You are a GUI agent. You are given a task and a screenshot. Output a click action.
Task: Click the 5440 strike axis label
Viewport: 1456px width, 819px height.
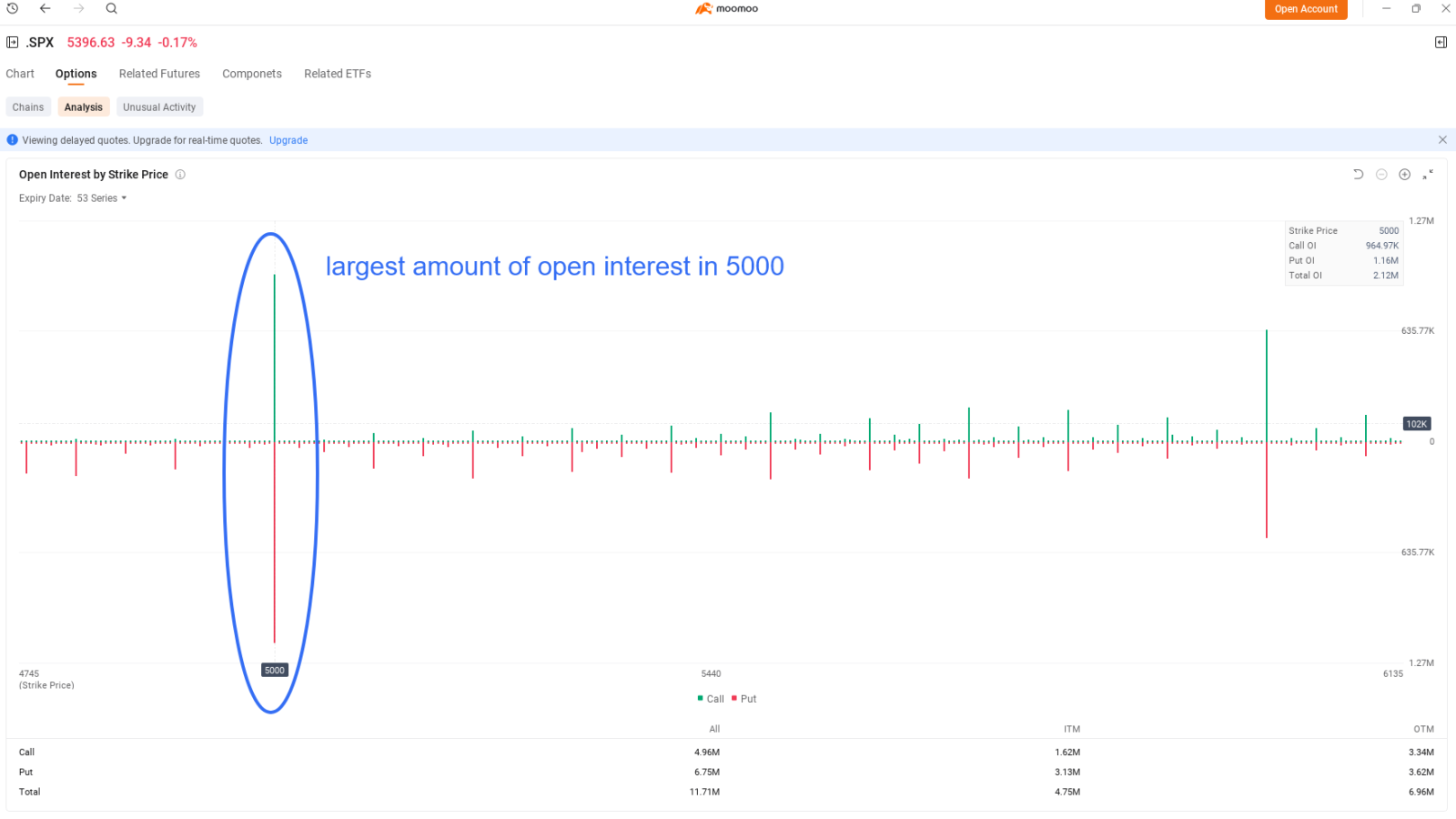[x=711, y=674]
